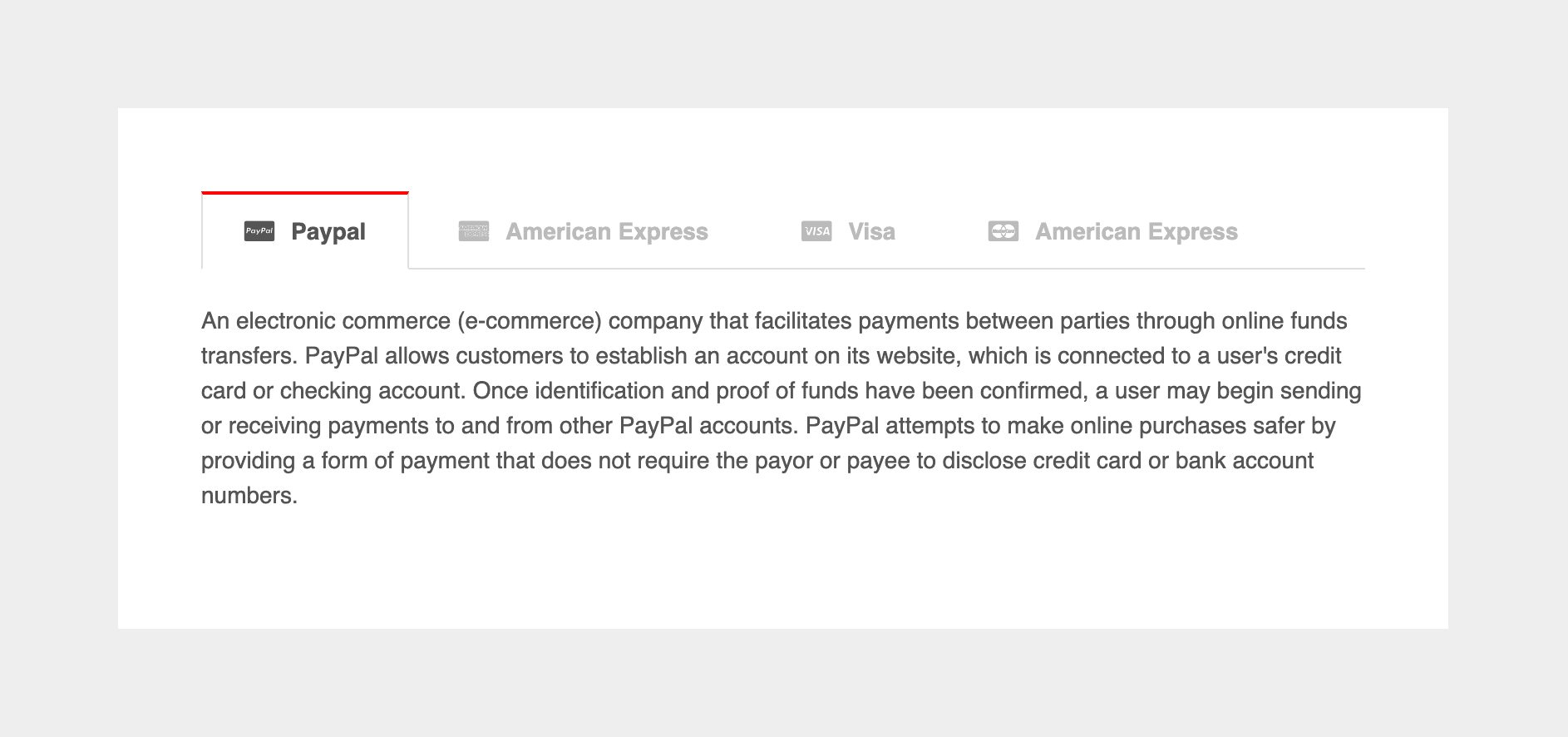Viewport: 1568px width, 737px height.
Task: Select the Visa tab label
Action: (x=871, y=231)
